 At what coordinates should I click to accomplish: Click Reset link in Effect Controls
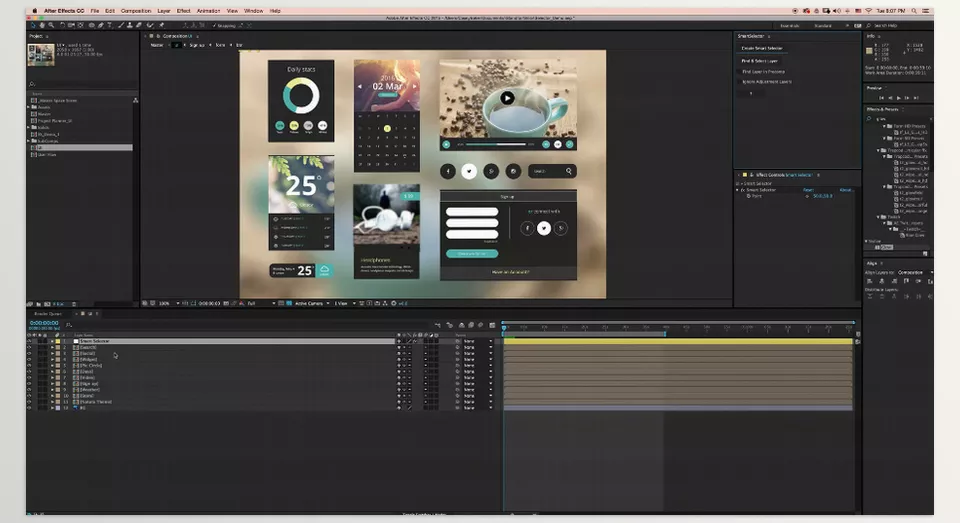tap(808, 190)
